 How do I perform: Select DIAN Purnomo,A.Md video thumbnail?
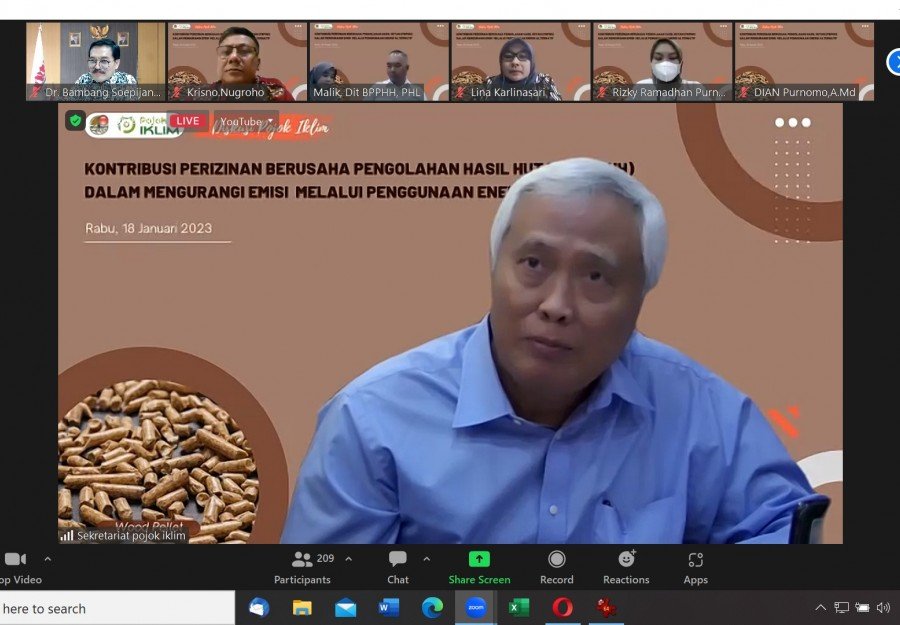[x=804, y=61]
